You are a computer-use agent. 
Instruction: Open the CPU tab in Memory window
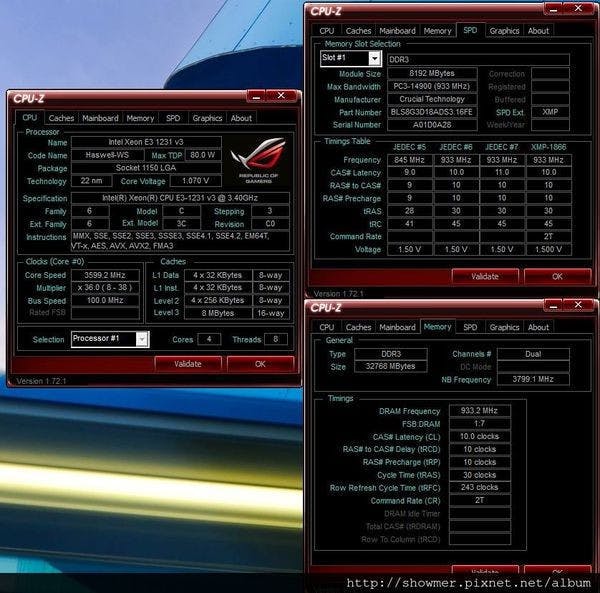(327, 327)
